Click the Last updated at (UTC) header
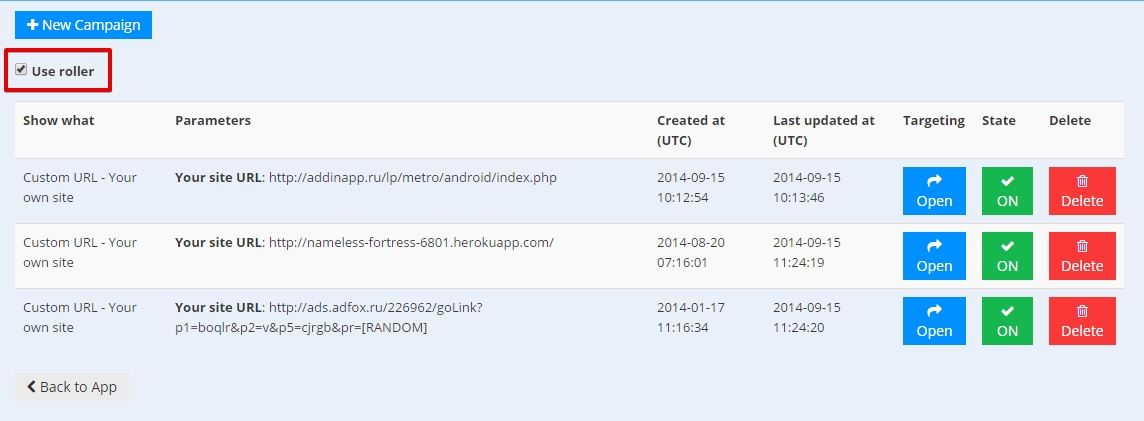Screen dimensions: 1144x421 pos(823,130)
